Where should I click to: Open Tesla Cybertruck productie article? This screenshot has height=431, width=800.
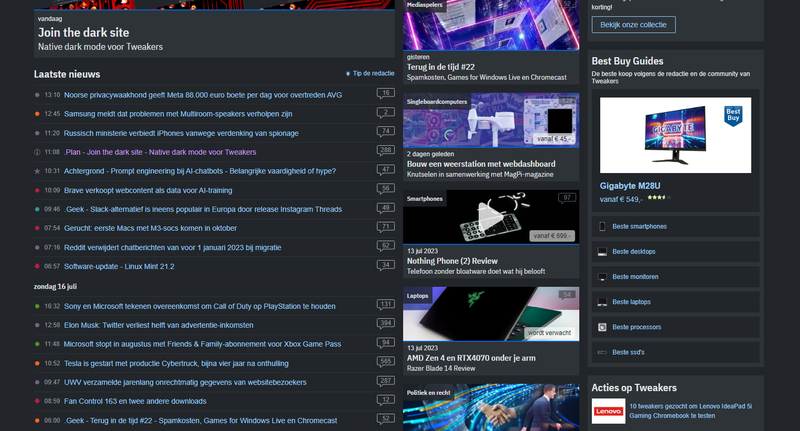(x=176, y=364)
